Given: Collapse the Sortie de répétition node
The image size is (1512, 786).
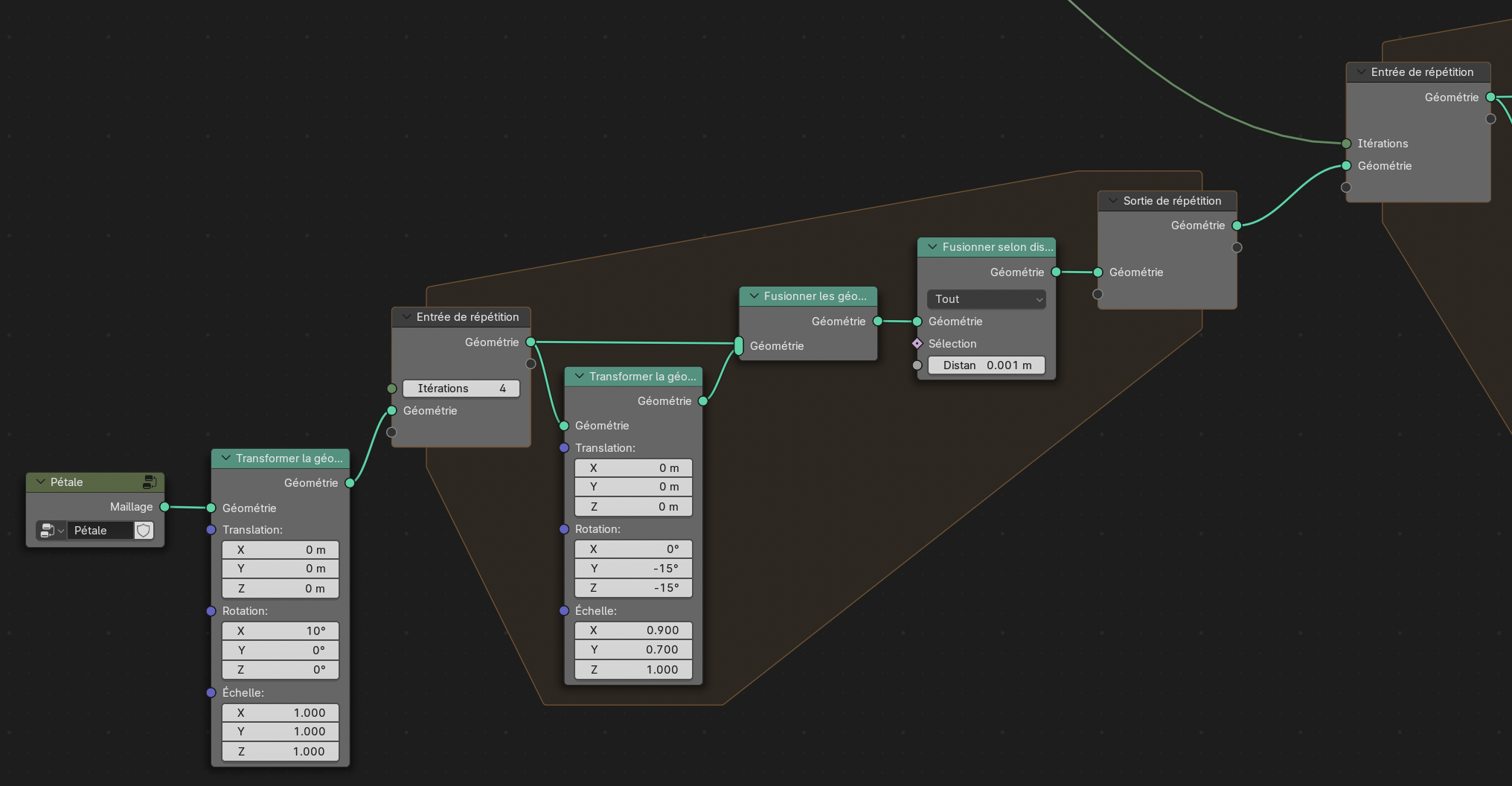Looking at the screenshot, I should (x=1113, y=201).
